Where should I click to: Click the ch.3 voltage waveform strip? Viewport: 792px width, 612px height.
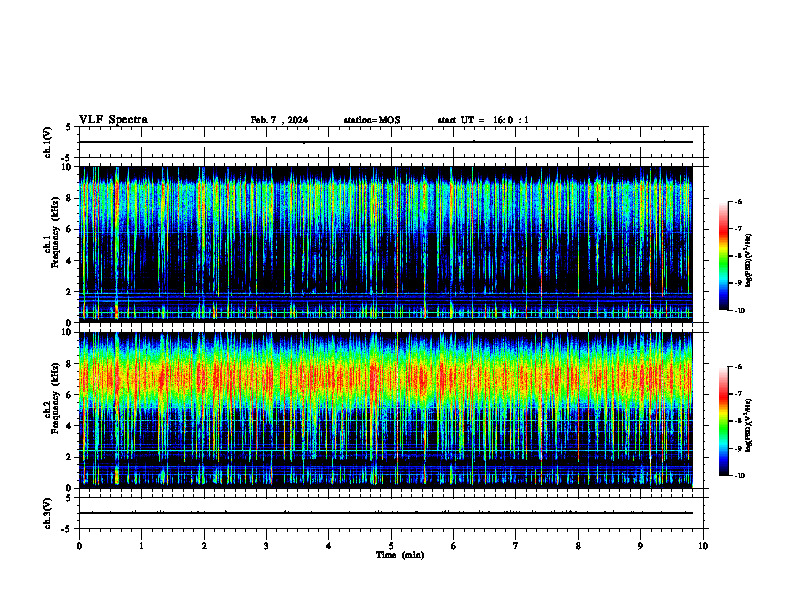point(391,513)
